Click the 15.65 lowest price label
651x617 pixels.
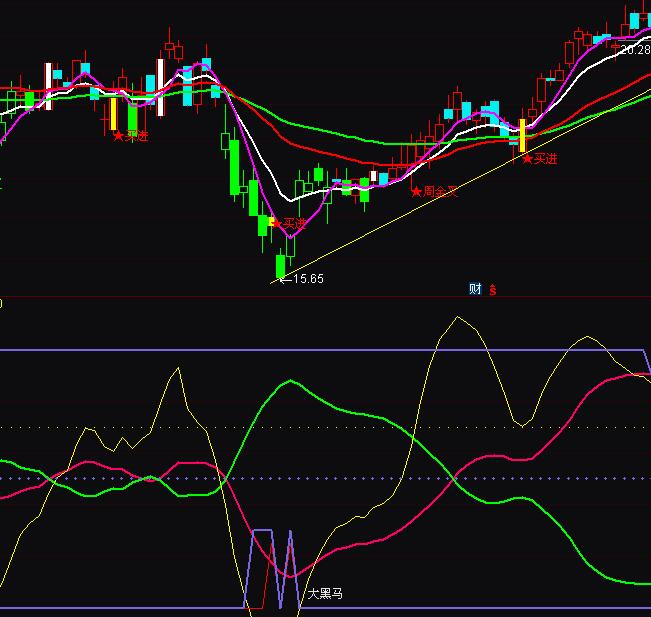(x=306, y=279)
